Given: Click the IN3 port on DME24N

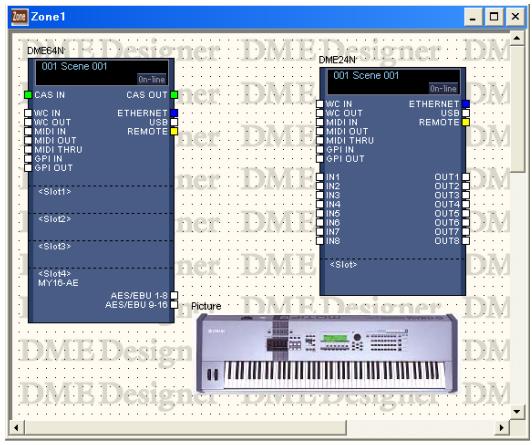Looking at the screenshot, I should coord(320,195).
